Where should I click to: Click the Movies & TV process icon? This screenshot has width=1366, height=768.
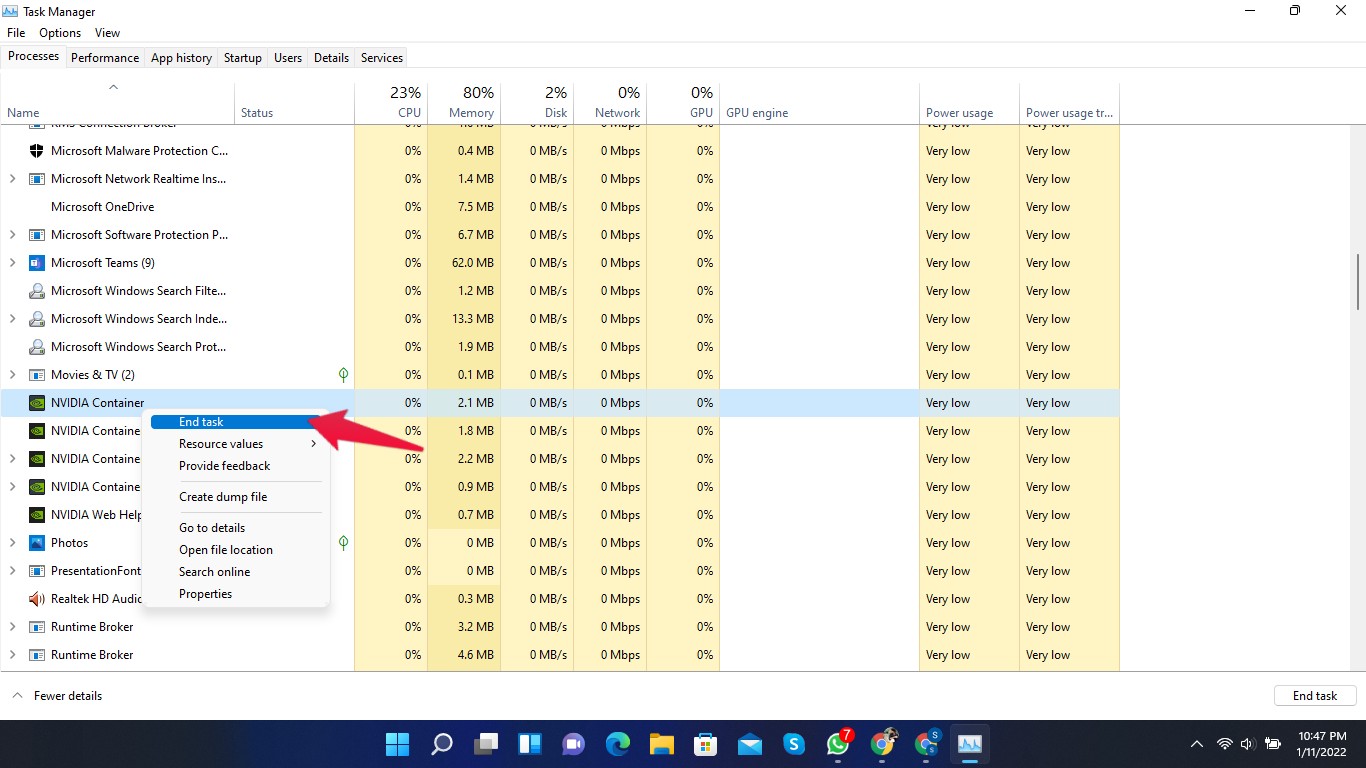37,375
